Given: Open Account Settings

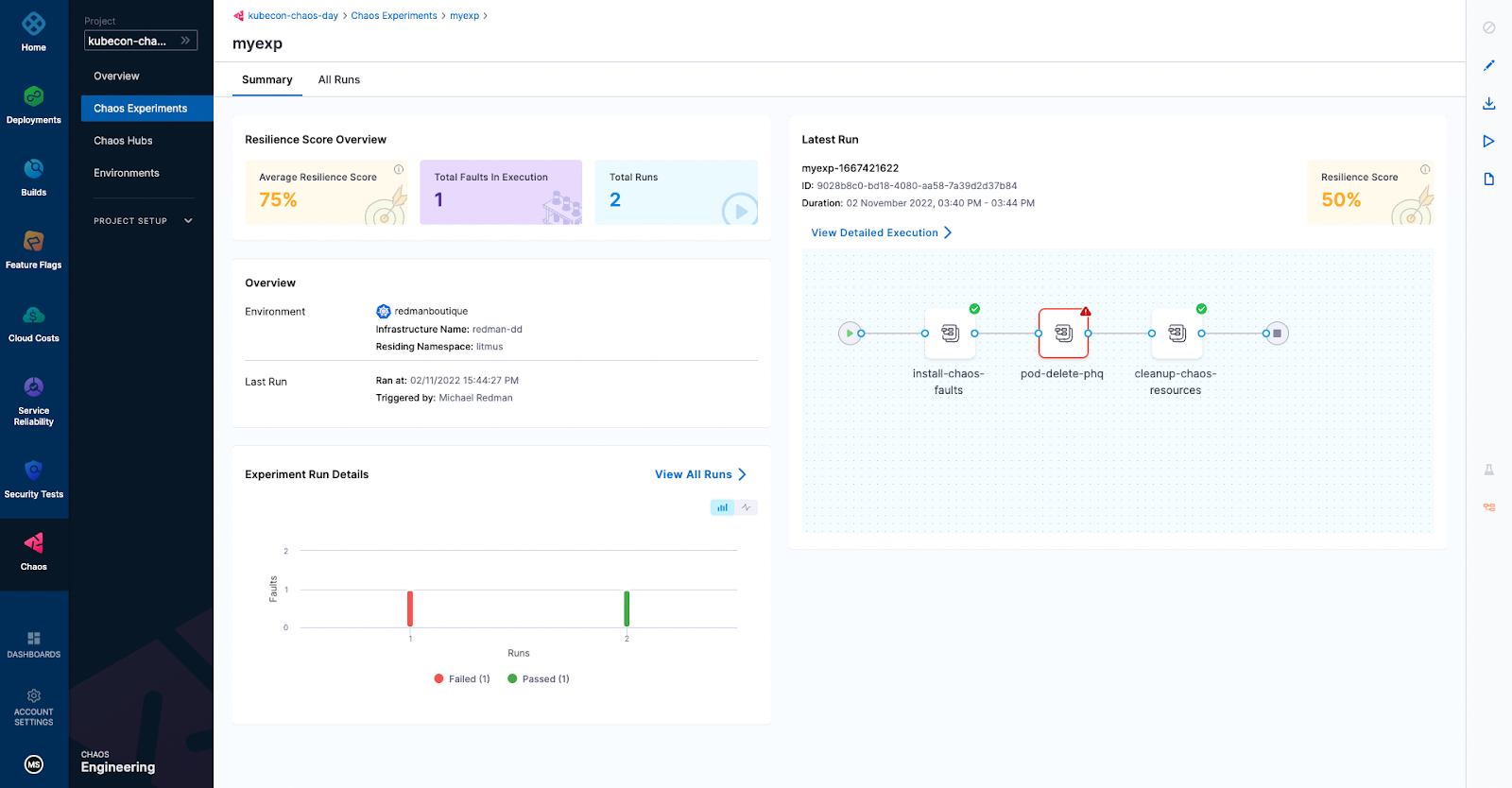Looking at the screenshot, I should (34, 708).
